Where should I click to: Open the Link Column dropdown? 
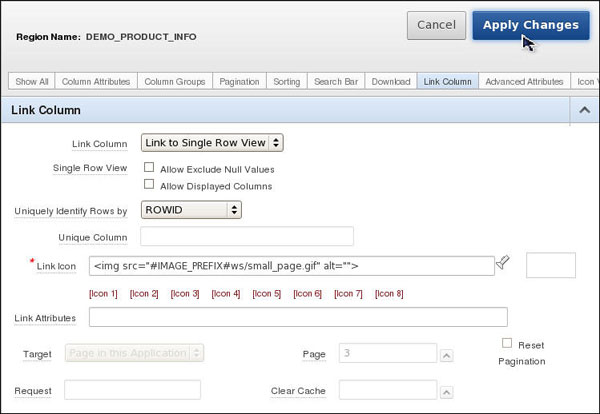coord(212,143)
